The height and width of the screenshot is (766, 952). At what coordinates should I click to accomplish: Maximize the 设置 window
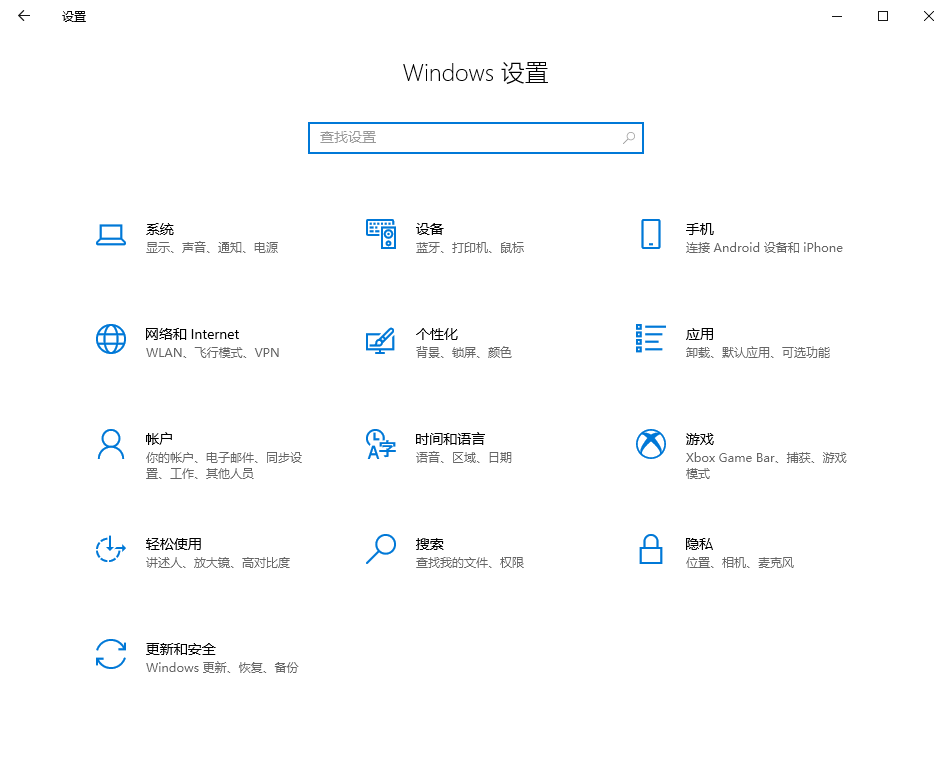883,16
